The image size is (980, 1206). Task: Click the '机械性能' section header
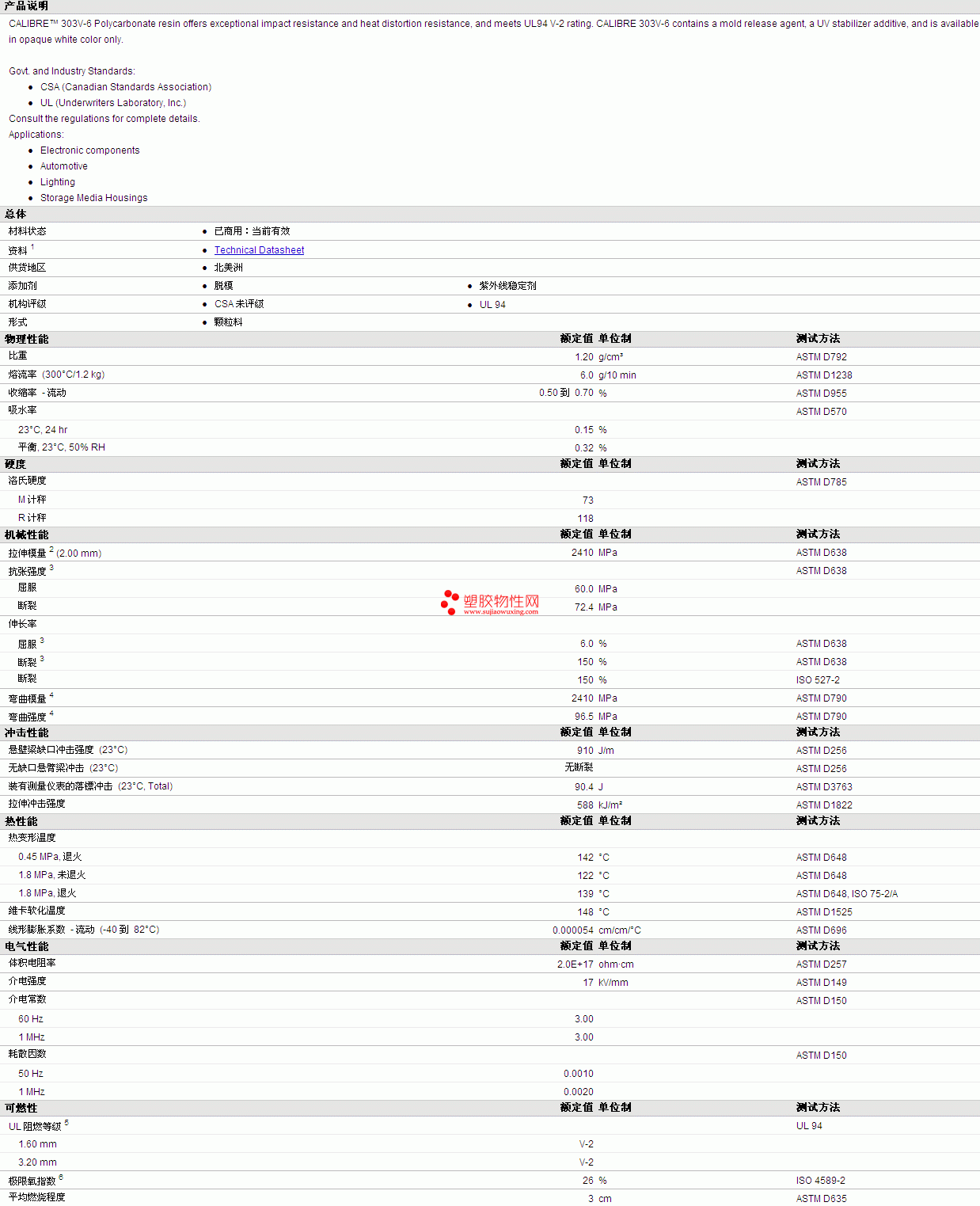[27, 535]
